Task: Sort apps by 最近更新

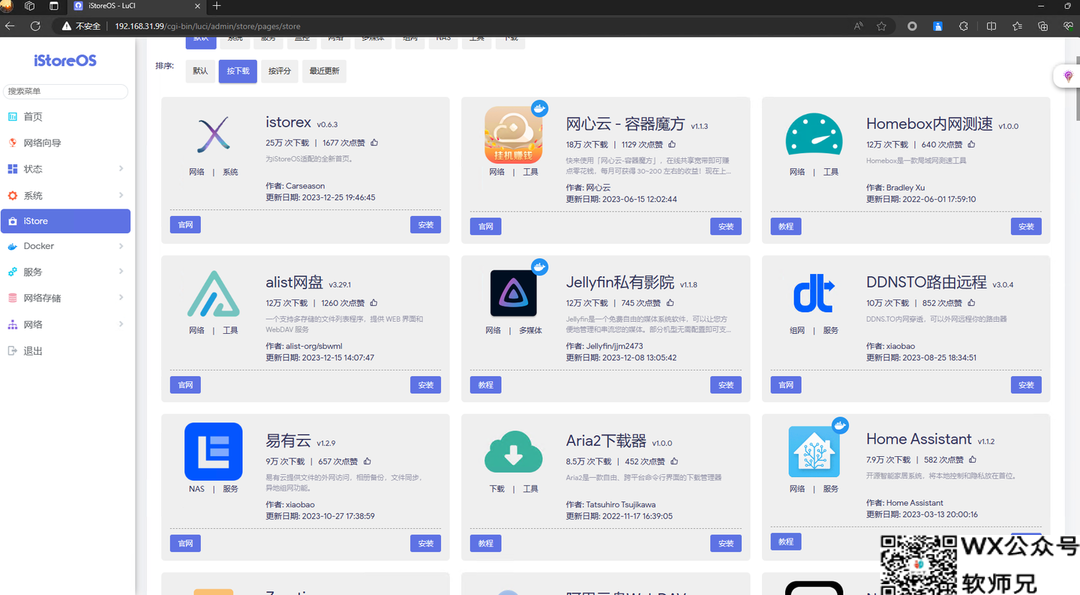Action: click(x=324, y=71)
